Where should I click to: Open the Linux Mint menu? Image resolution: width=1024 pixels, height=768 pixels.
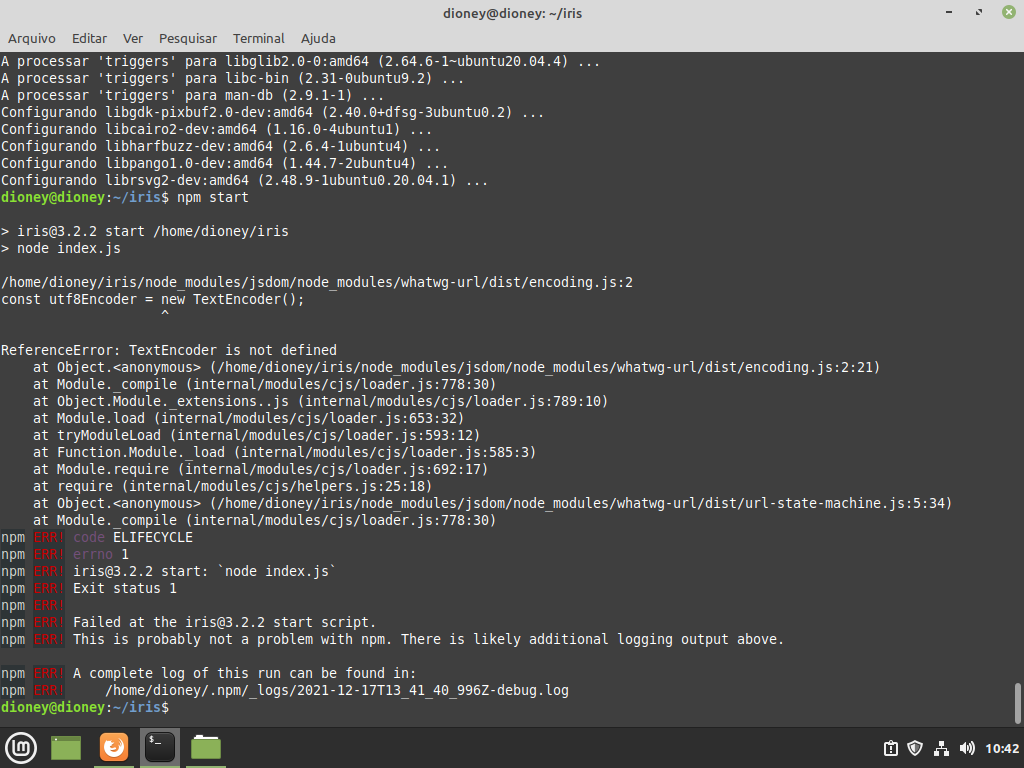point(21,747)
